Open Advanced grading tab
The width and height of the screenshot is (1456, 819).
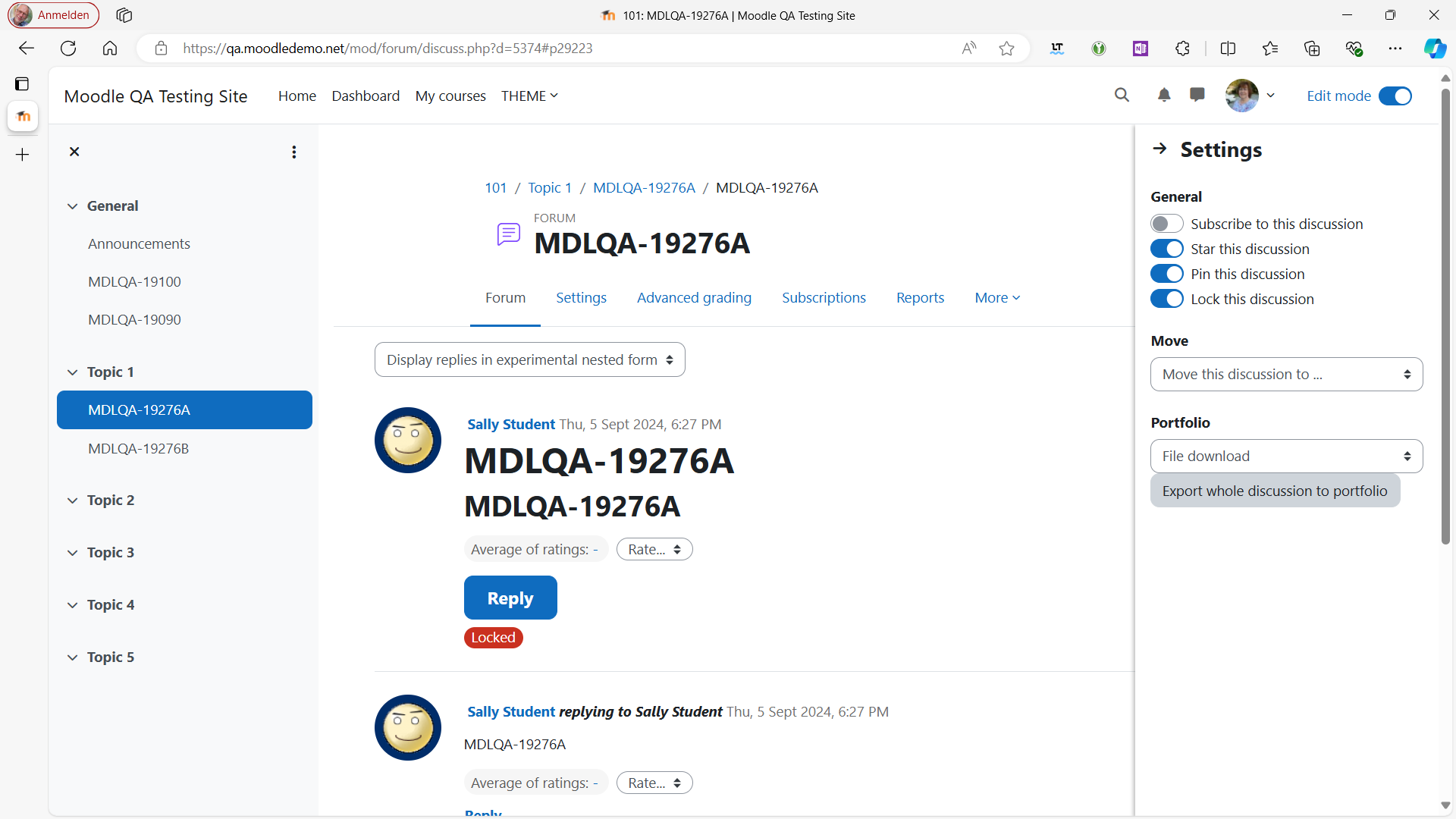pos(694,298)
